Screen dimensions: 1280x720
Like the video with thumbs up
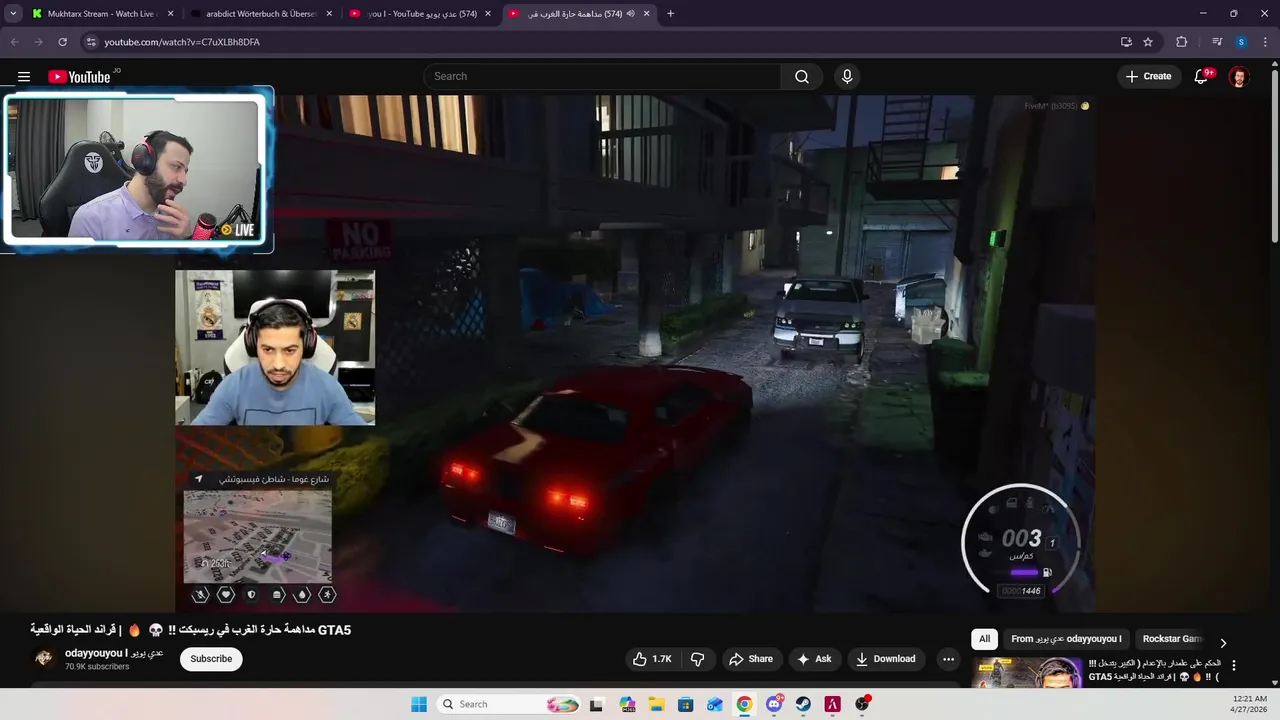(652, 659)
